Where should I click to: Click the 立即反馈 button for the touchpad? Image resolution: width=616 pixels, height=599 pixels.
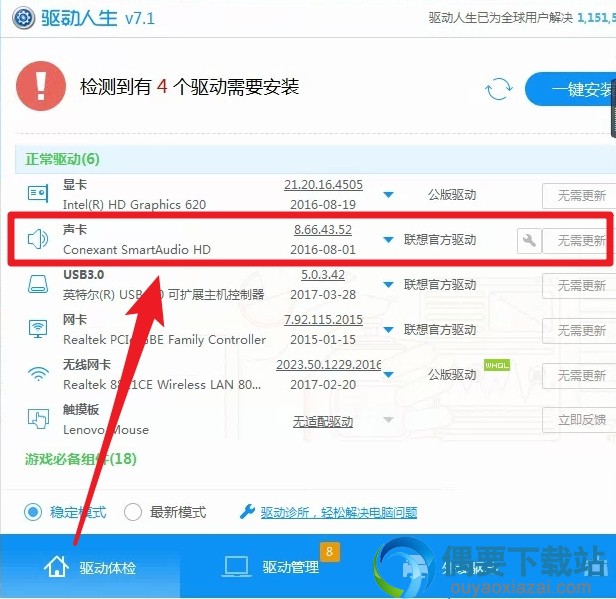tap(579, 420)
